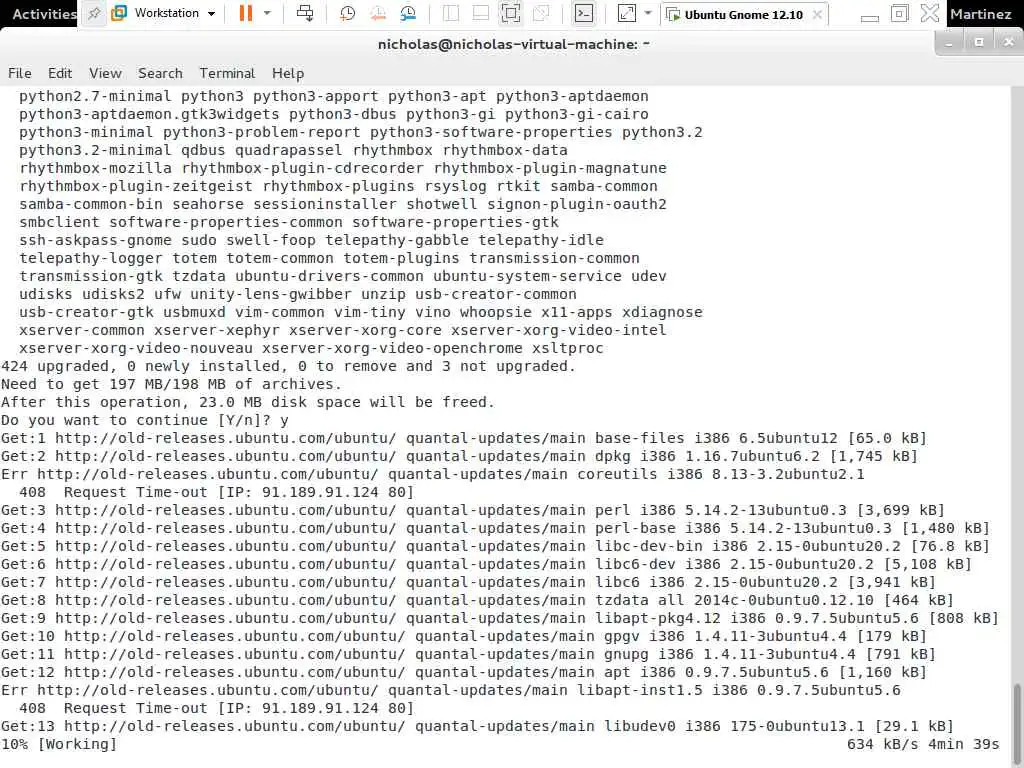
Task: Enter full screen mode
Action: 511,13
